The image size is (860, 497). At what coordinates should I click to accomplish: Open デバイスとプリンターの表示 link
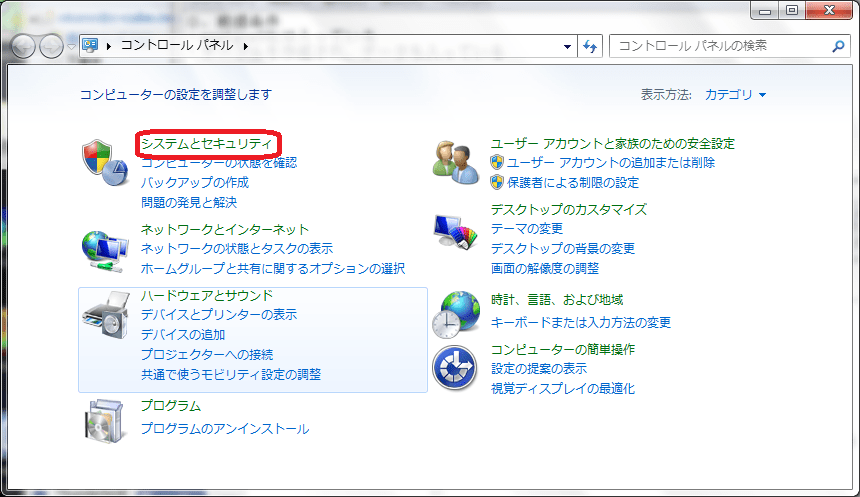pos(219,314)
